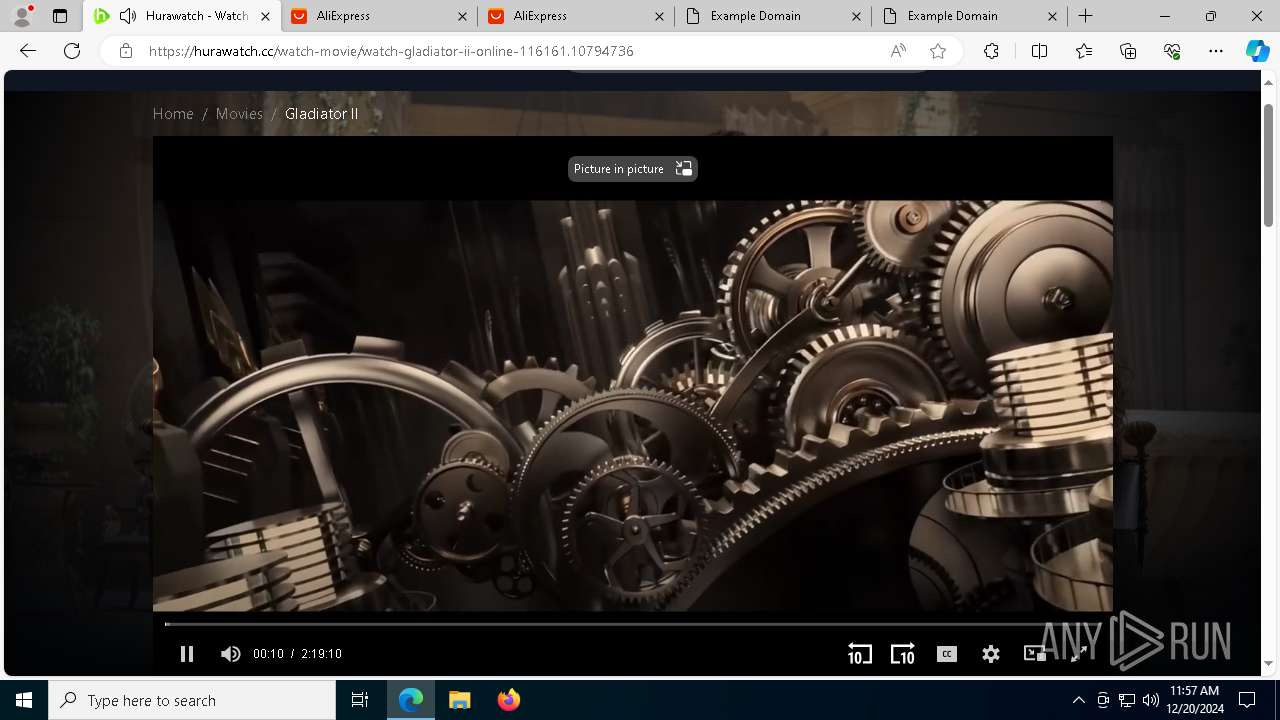The height and width of the screenshot is (720, 1280).
Task: Open Edge Settings and more menu
Action: (x=1216, y=51)
